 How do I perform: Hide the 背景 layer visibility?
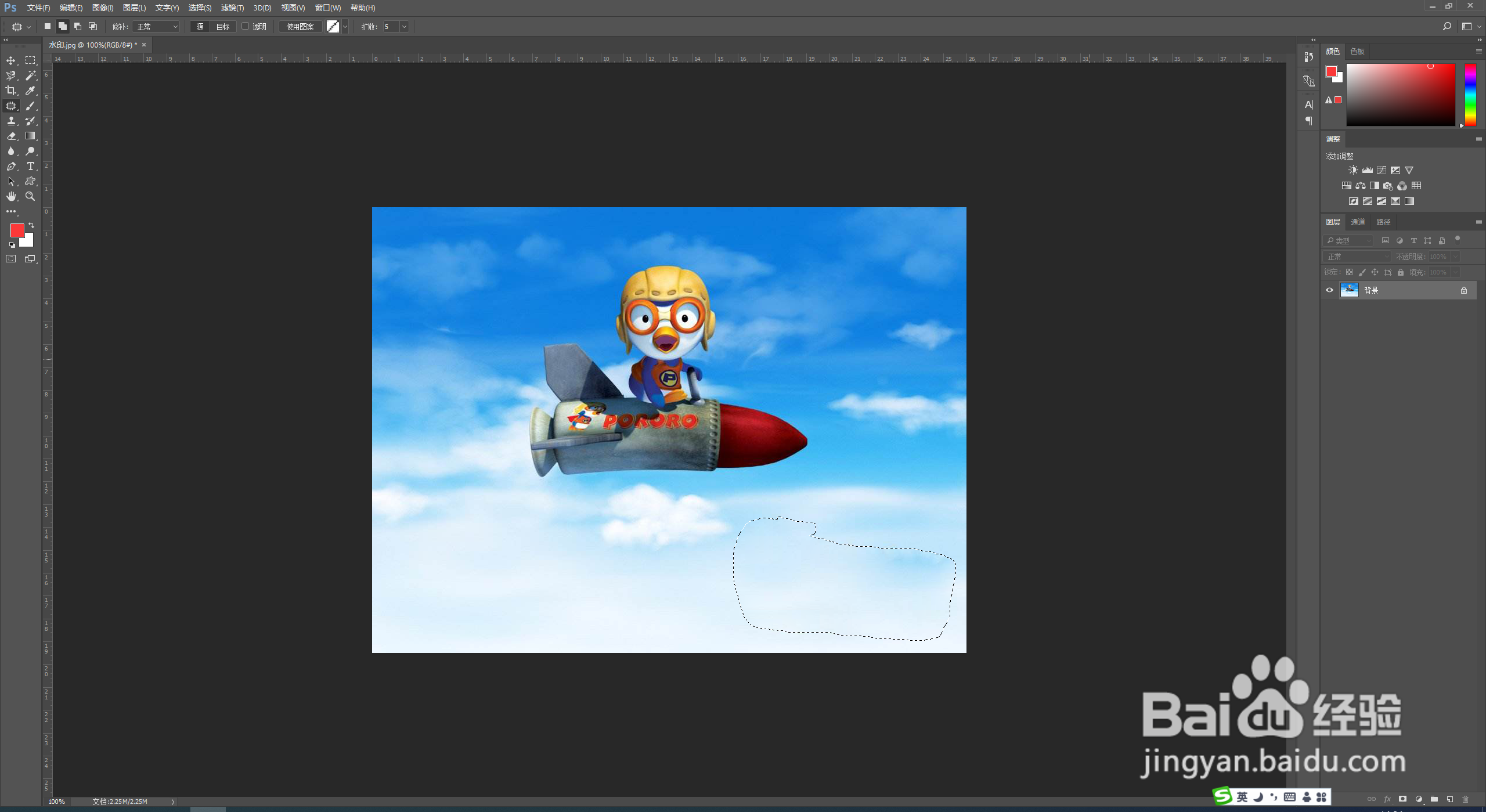(1329, 290)
